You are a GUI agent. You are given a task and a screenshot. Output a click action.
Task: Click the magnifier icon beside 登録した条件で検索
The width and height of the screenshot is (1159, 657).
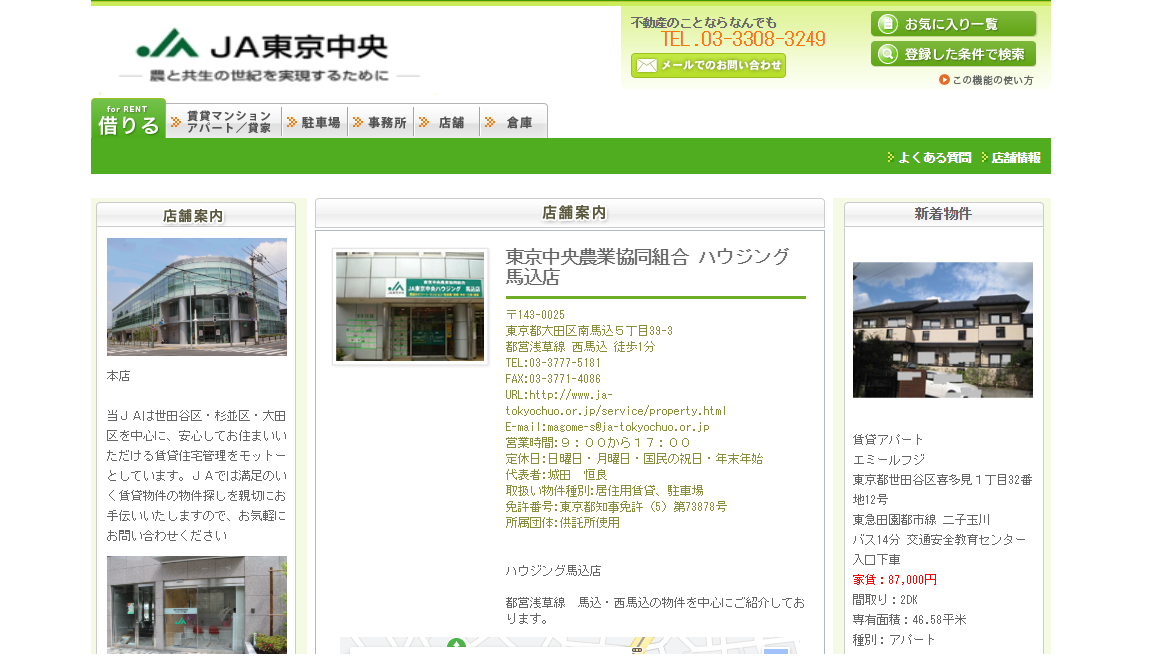[x=888, y=54]
